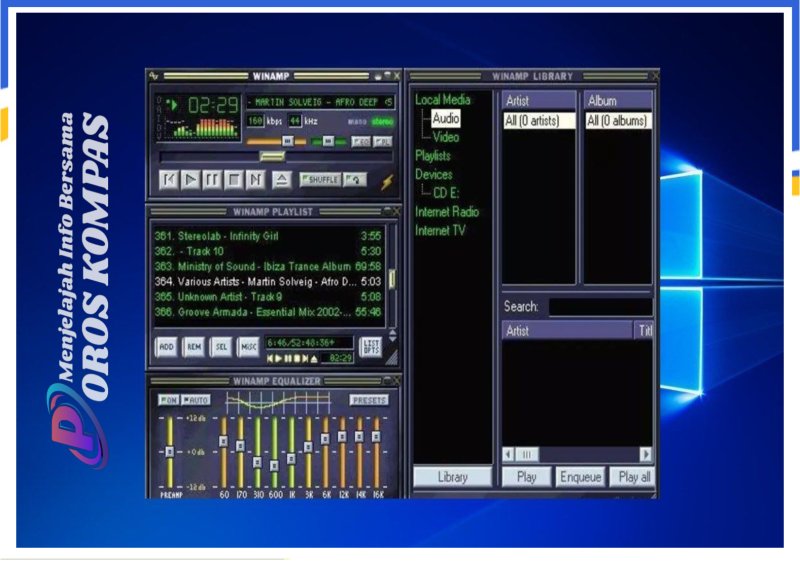Click the Play all button
Screen dimensions: 800x561
click(634, 477)
